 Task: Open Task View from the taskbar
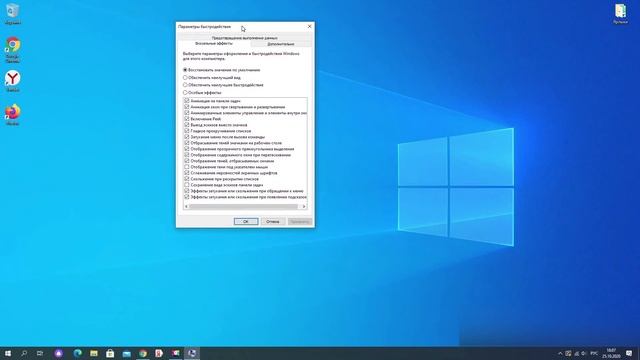pyautogui.click(x=40, y=353)
